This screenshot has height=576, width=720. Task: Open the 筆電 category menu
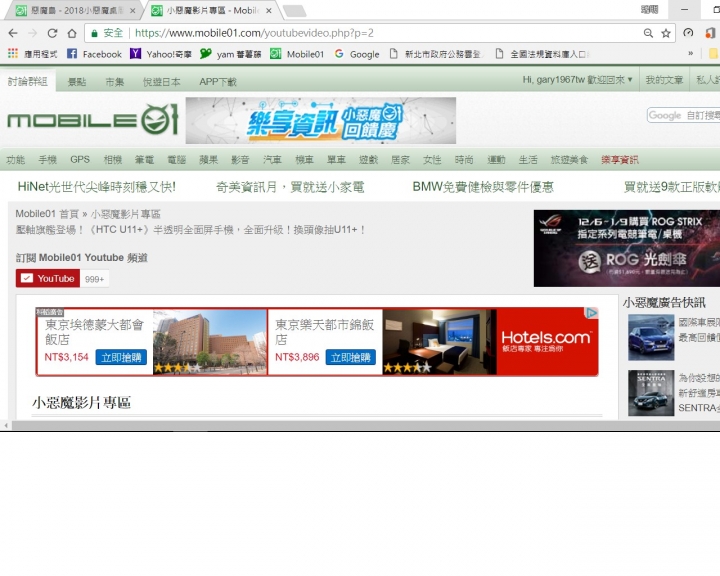tap(144, 159)
